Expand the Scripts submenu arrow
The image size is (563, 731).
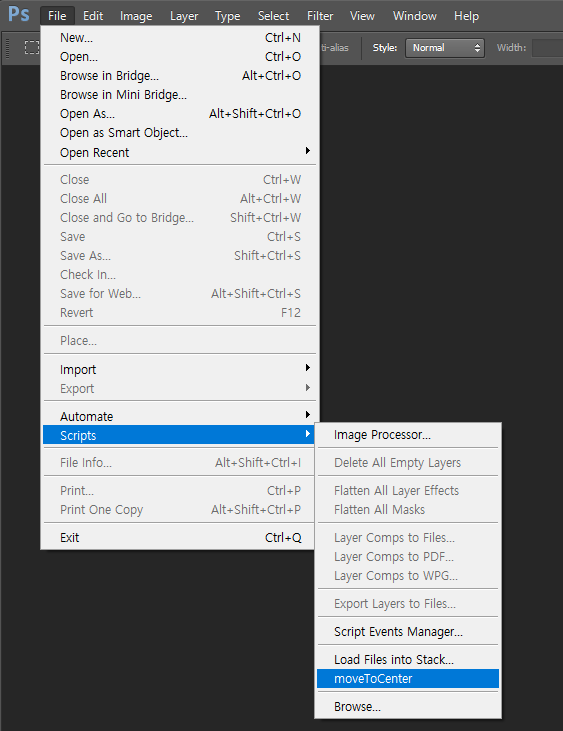click(x=308, y=434)
